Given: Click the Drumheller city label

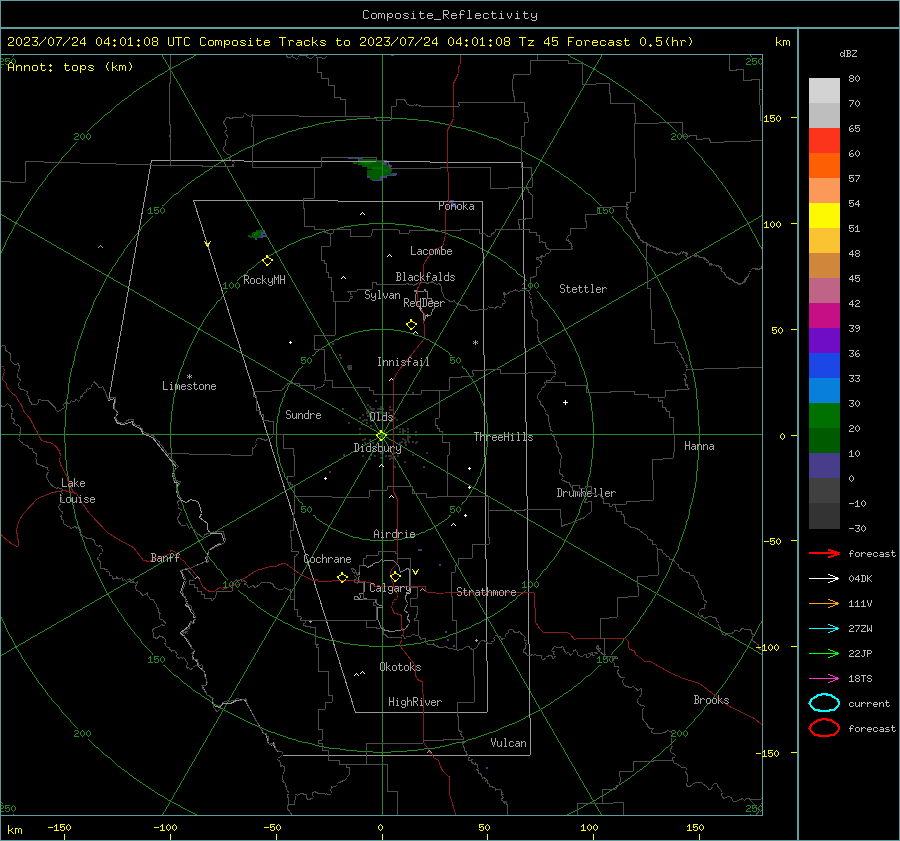Looking at the screenshot, I should [x=586, y=493].
